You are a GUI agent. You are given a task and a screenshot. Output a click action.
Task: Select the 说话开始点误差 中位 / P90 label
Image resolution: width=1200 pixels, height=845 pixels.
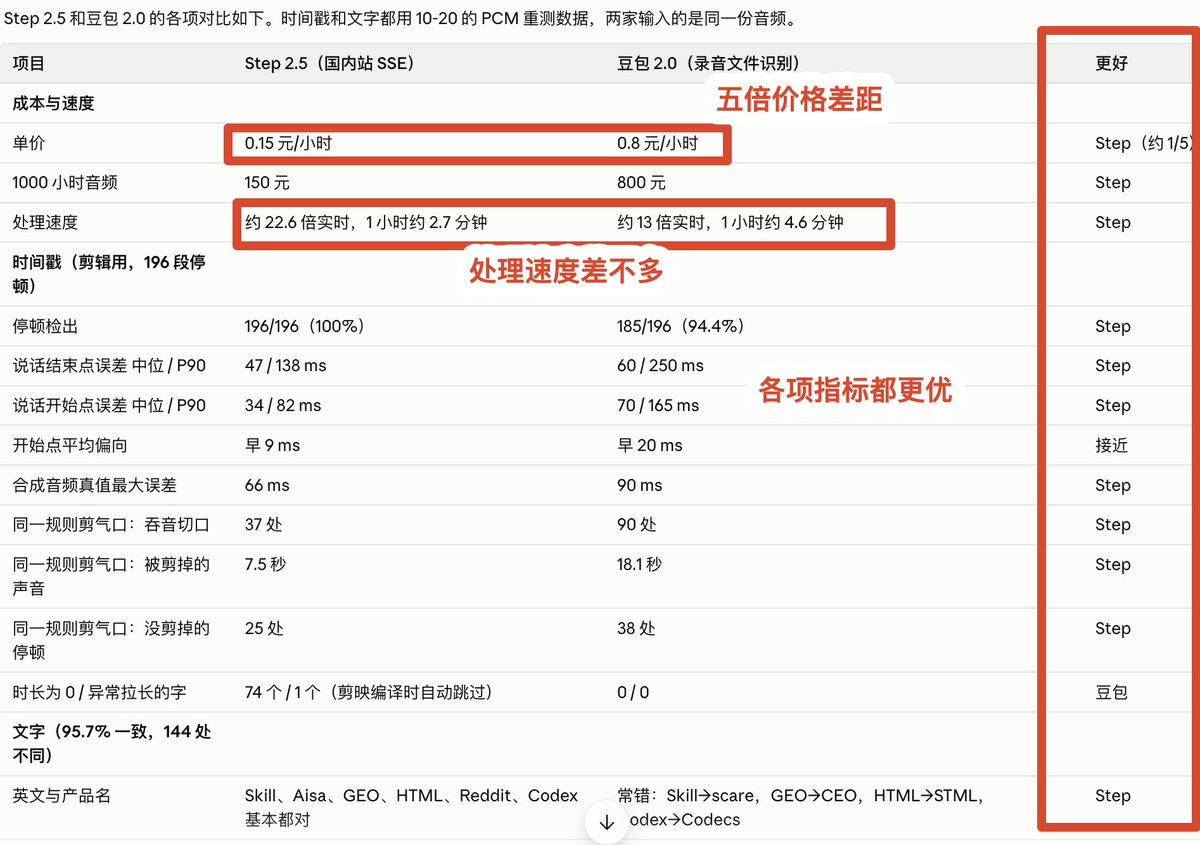109,405
